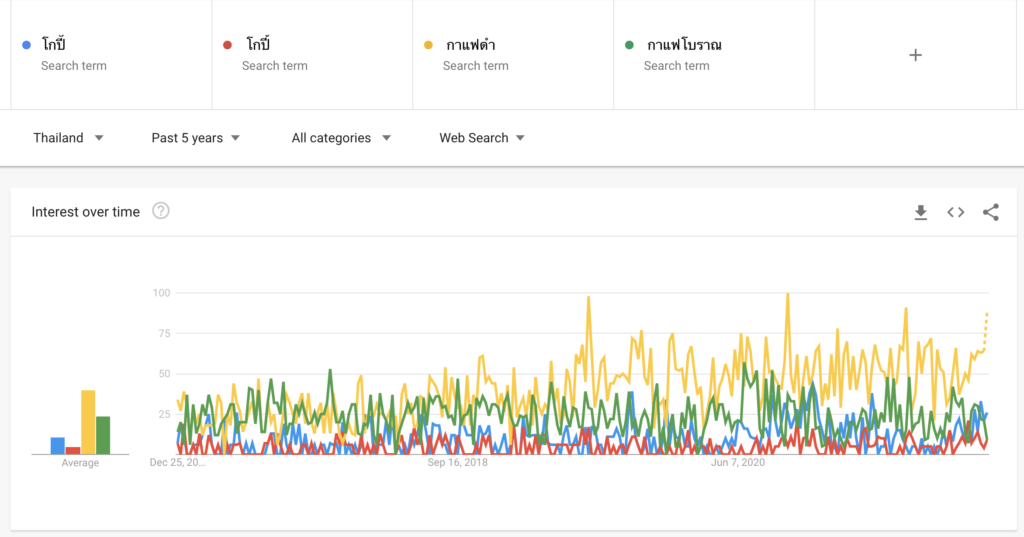The image size is (1024, 537).
Task: Click the red dot of second term
Action: coord(227,45)
